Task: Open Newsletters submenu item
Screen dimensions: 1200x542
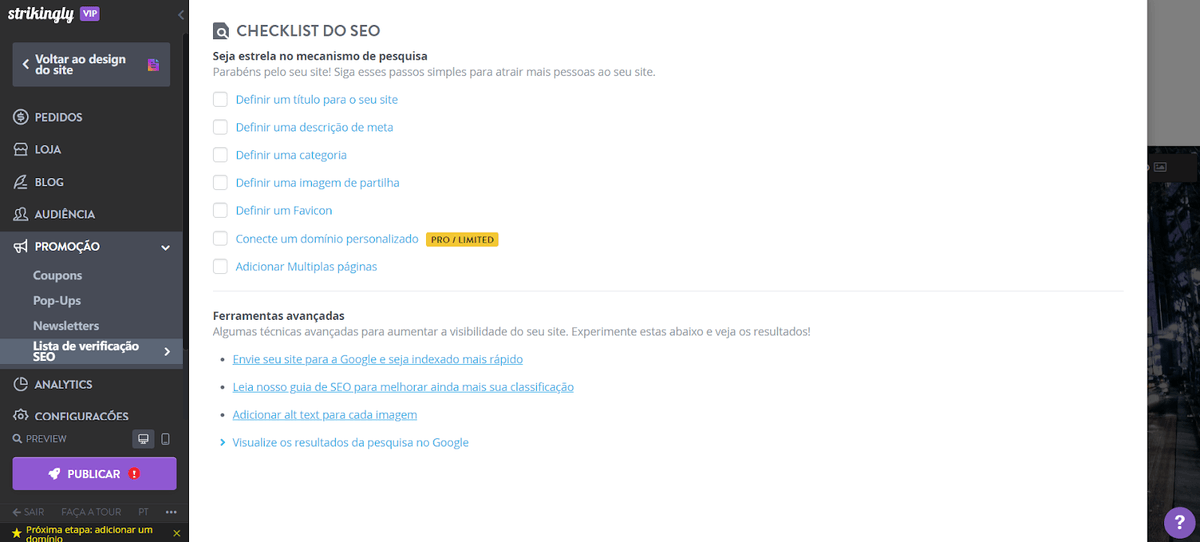Action: tap(66, 325)
